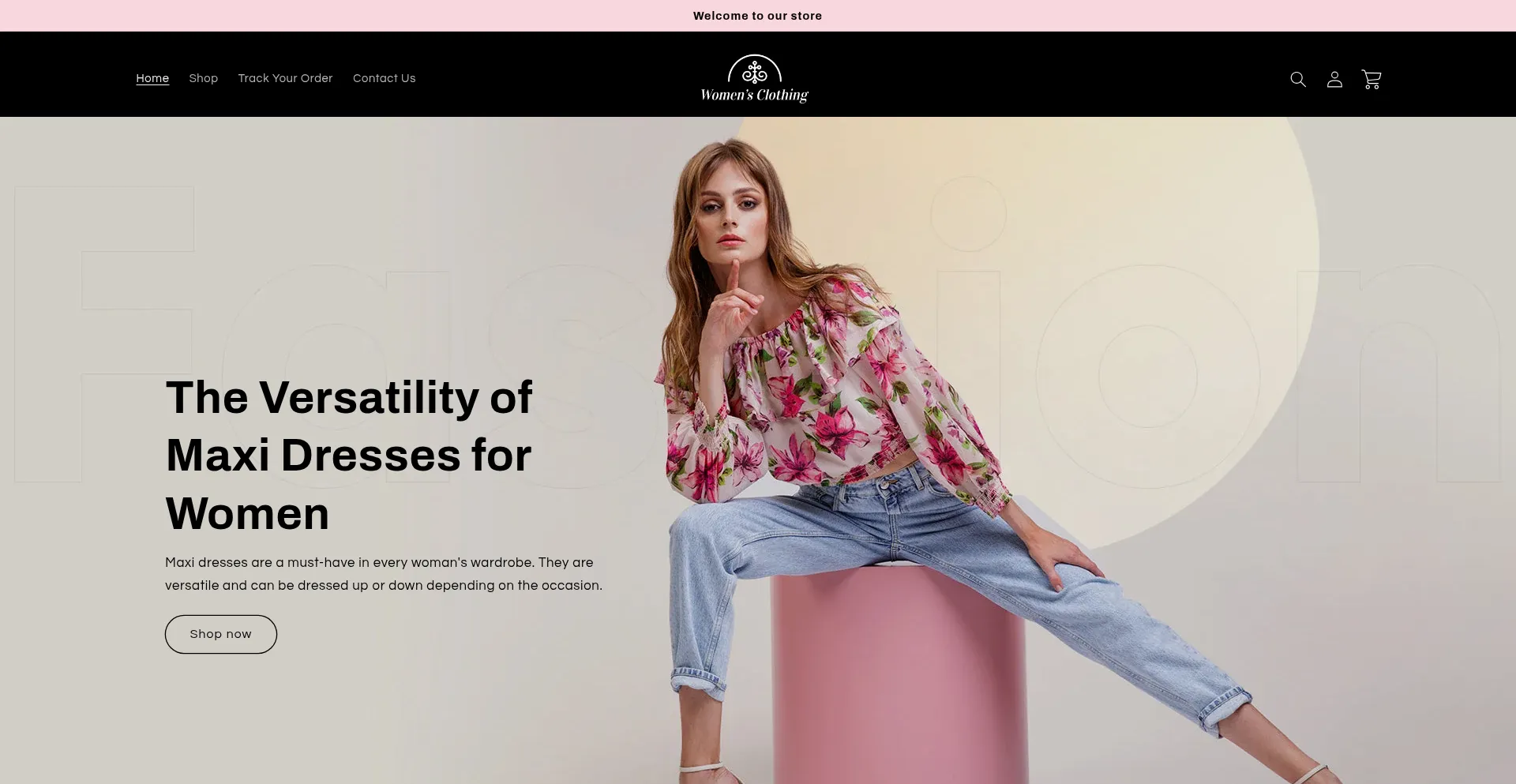Open the Contact Us page
Image resolution: width=1516 pixels, height=784 pixels.
tap(385, 78)
